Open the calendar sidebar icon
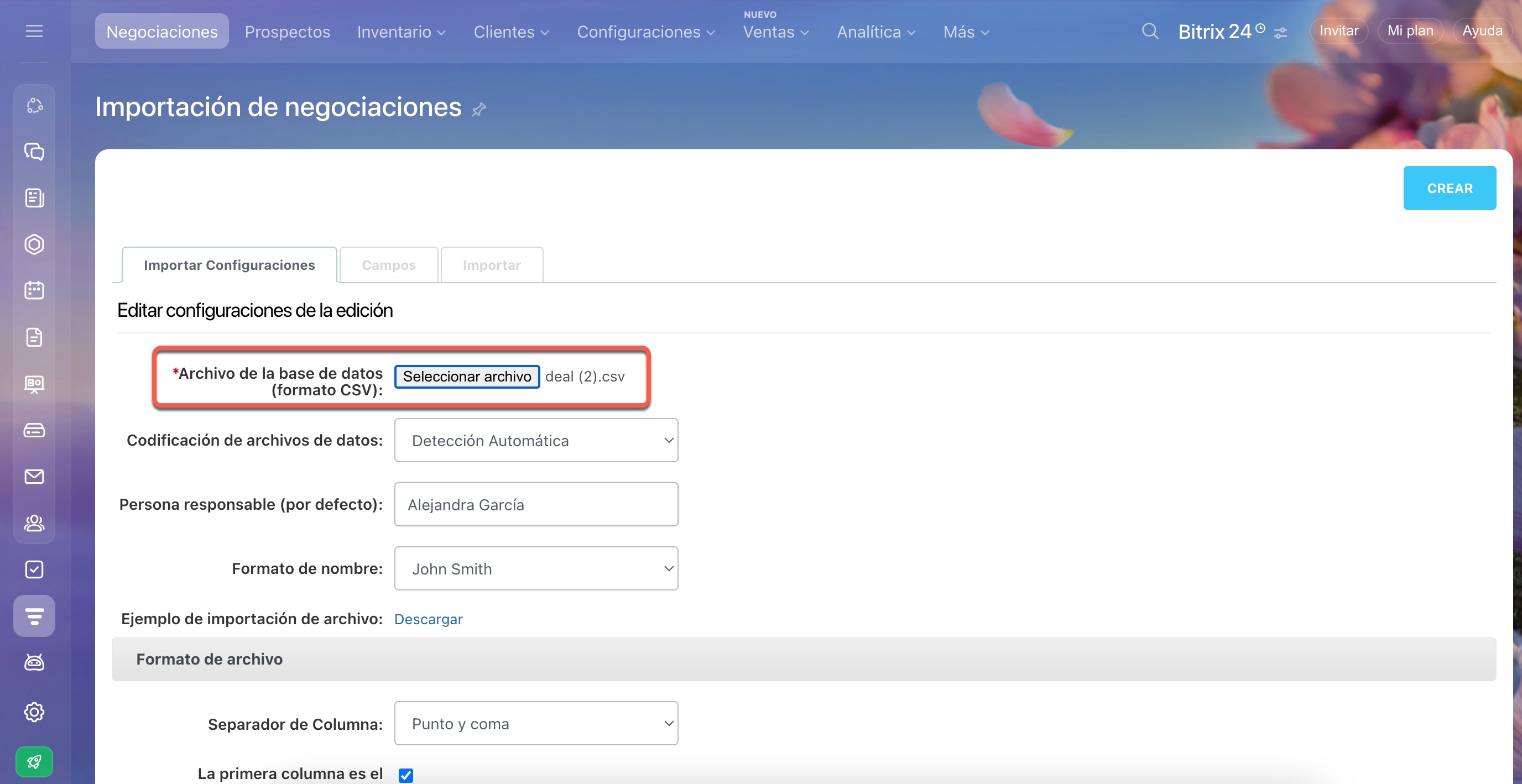Viewport: 1522px width, 784px height. (34, 290)
